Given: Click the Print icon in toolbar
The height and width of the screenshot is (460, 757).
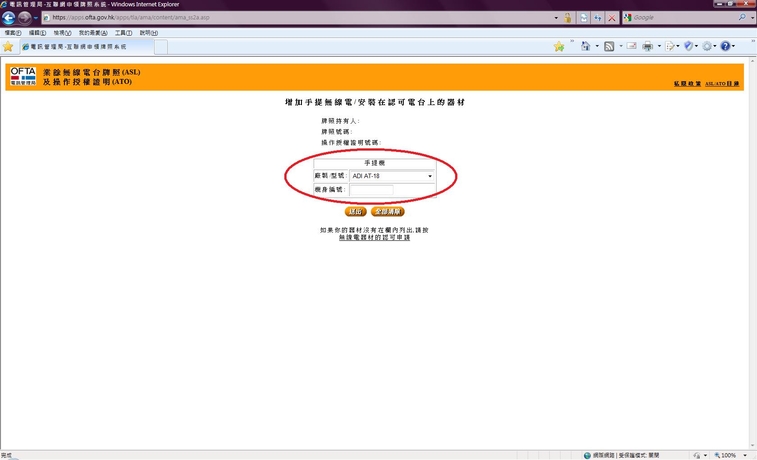Looking at the screenshot, I should [648, 46].
